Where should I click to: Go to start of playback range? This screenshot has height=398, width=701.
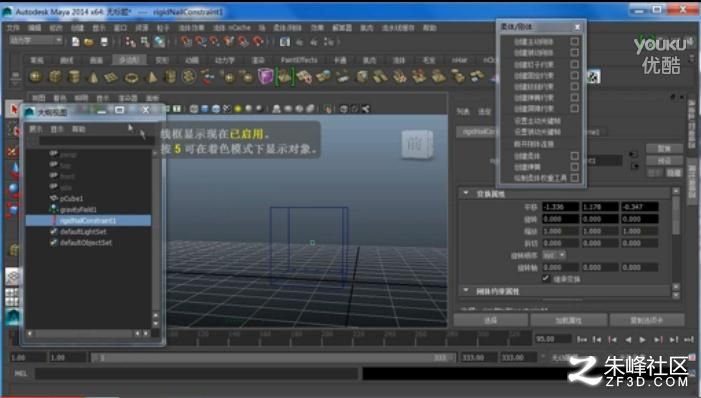[x=582, y=340]
